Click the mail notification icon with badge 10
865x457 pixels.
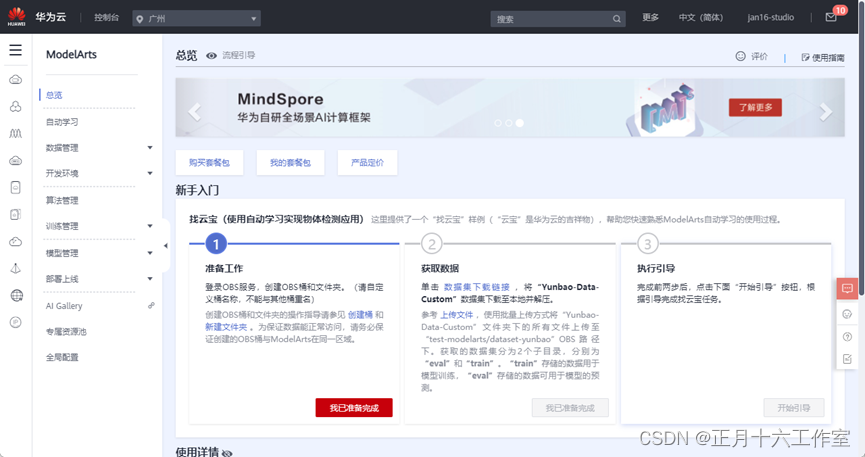tap(831, 17)
